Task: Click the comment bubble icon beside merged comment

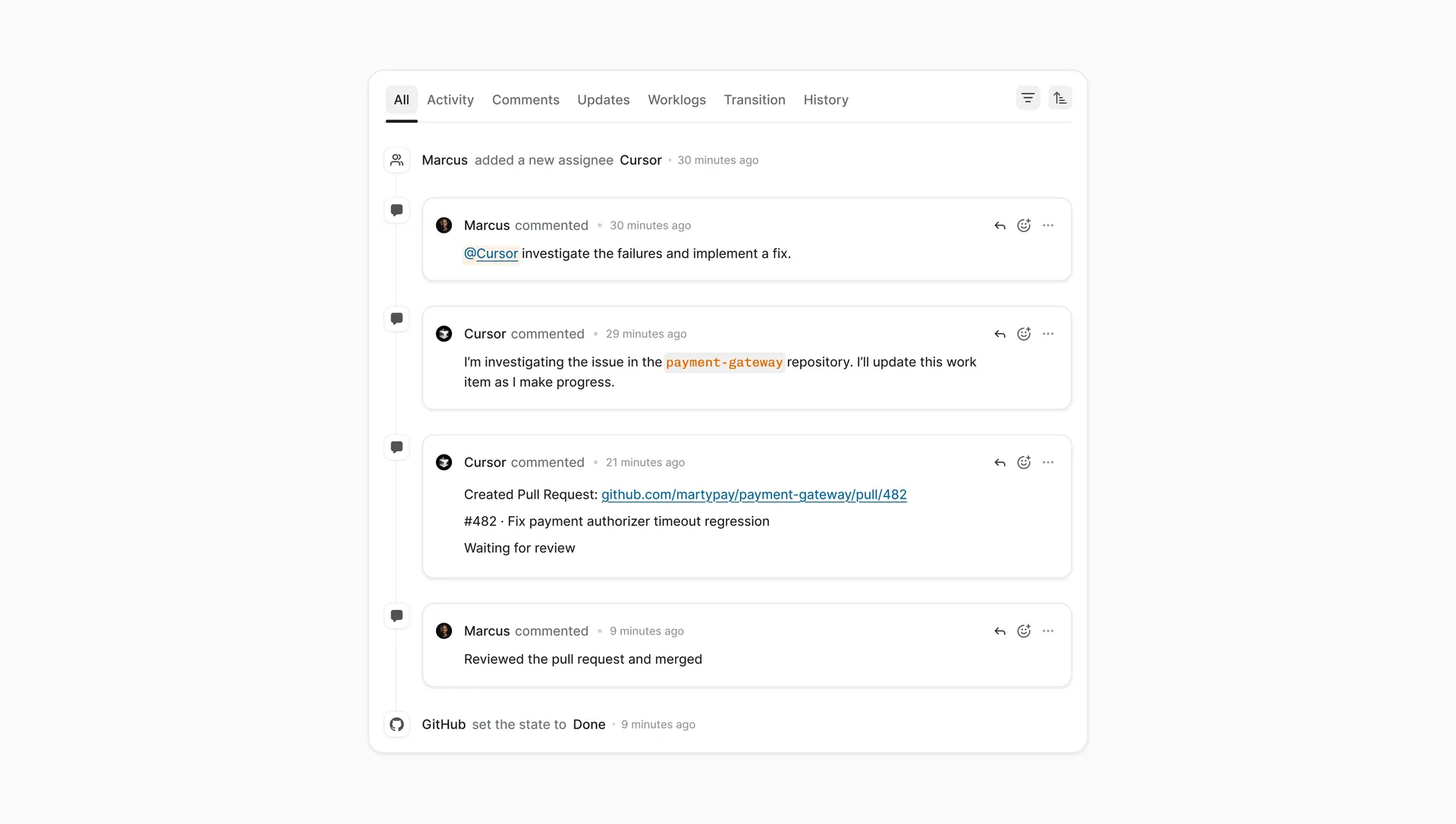Action: (x=397, y=616)
